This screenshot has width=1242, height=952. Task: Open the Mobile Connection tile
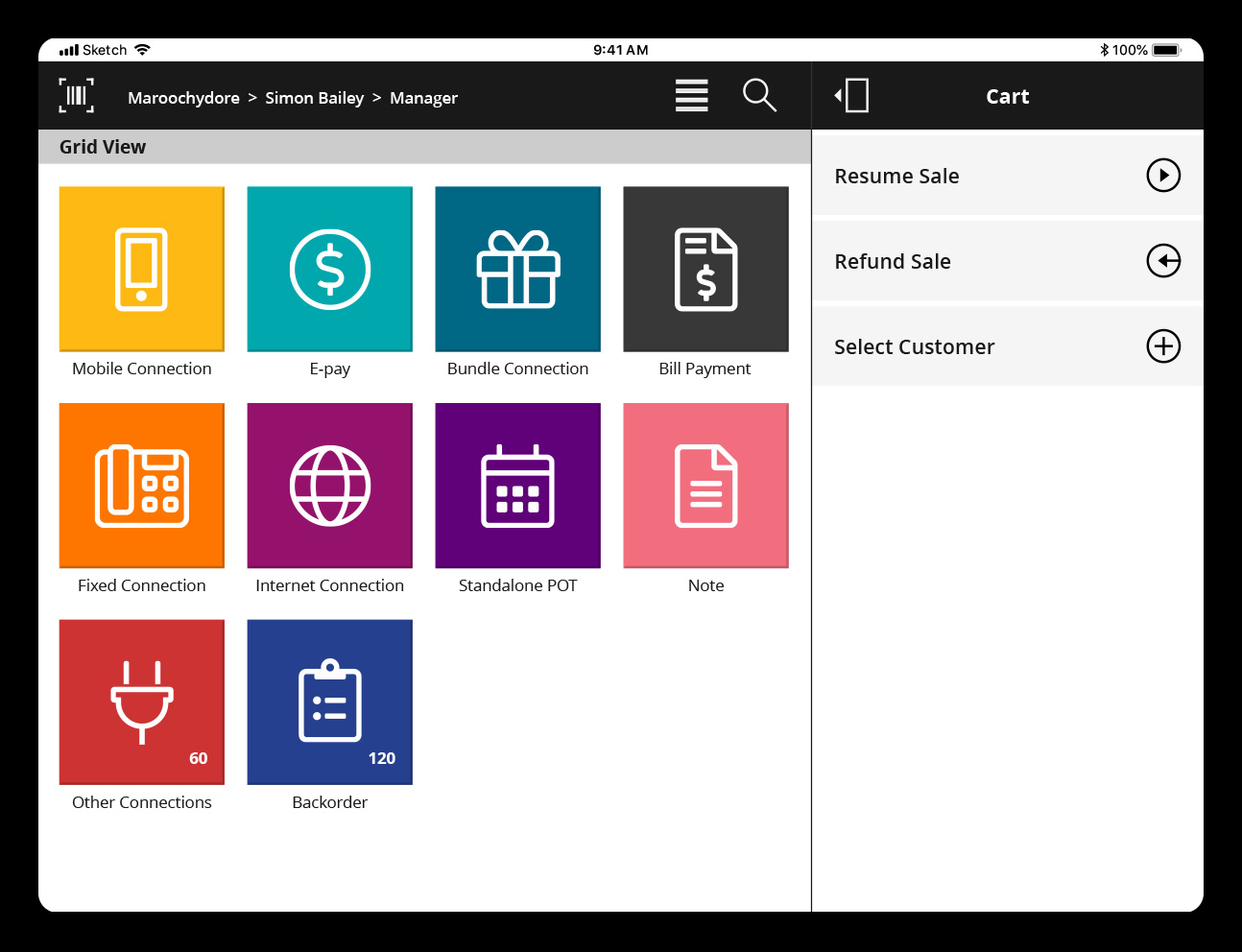click(x=142, y=270)
